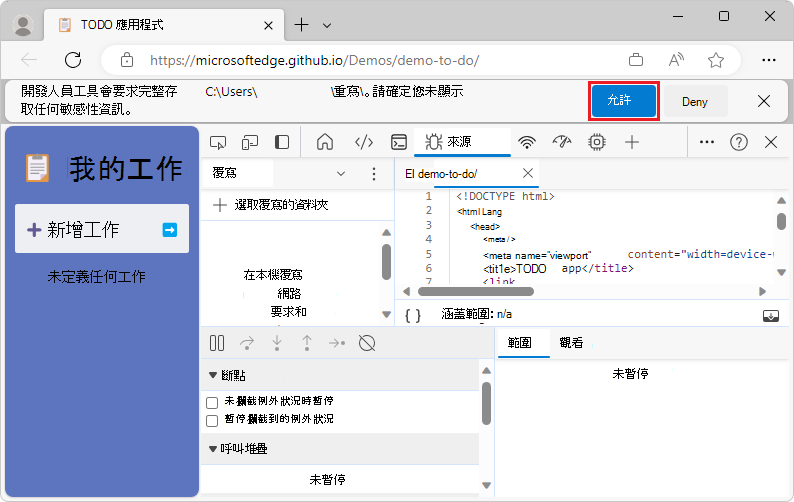Expand the 覆寫 navigator tab dropdown
Viewport: 794px width, 502px height.
coord(341,174)
